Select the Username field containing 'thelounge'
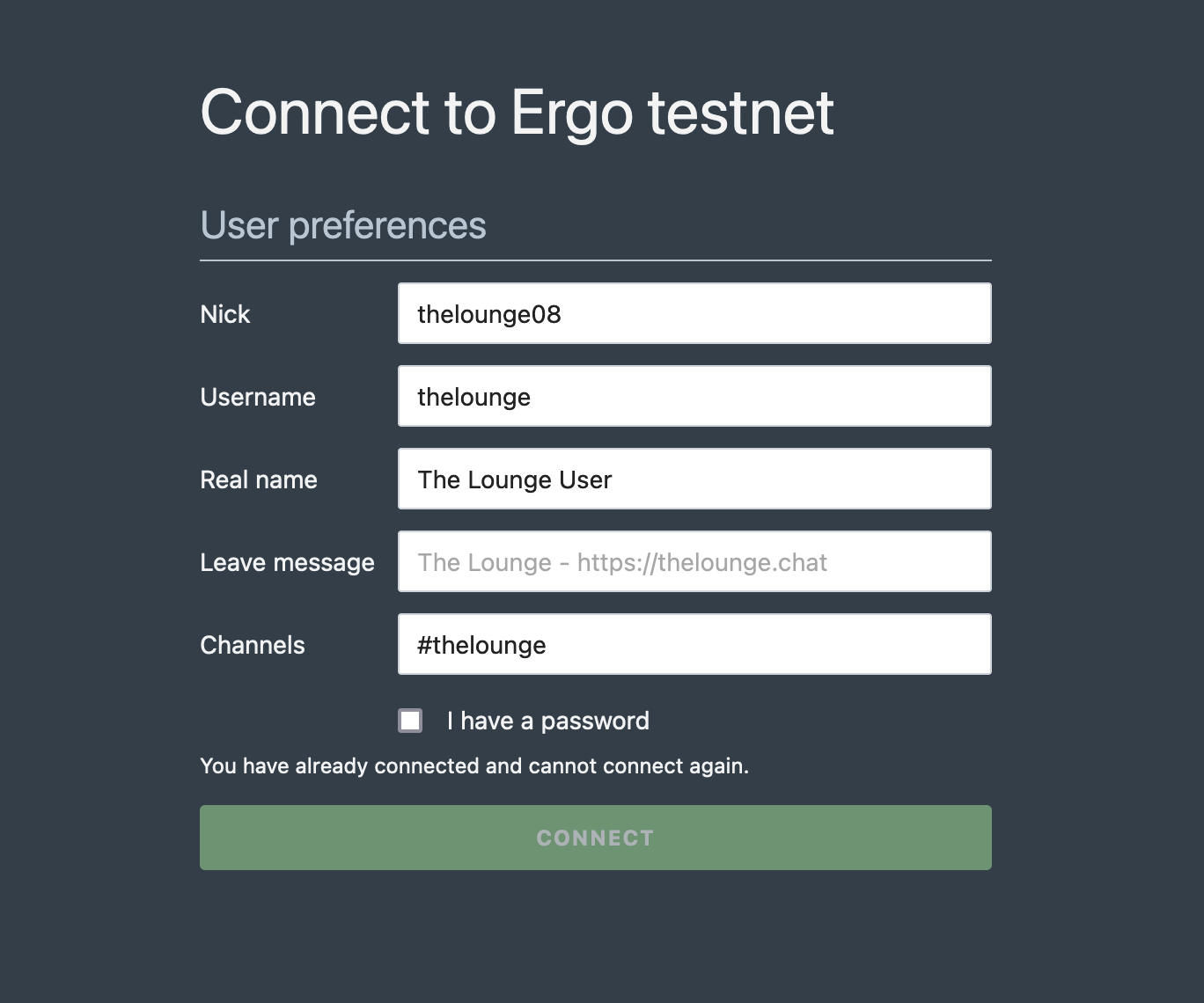The height and width of the screenshot is (1003, 1204). [x=694, y=396]
